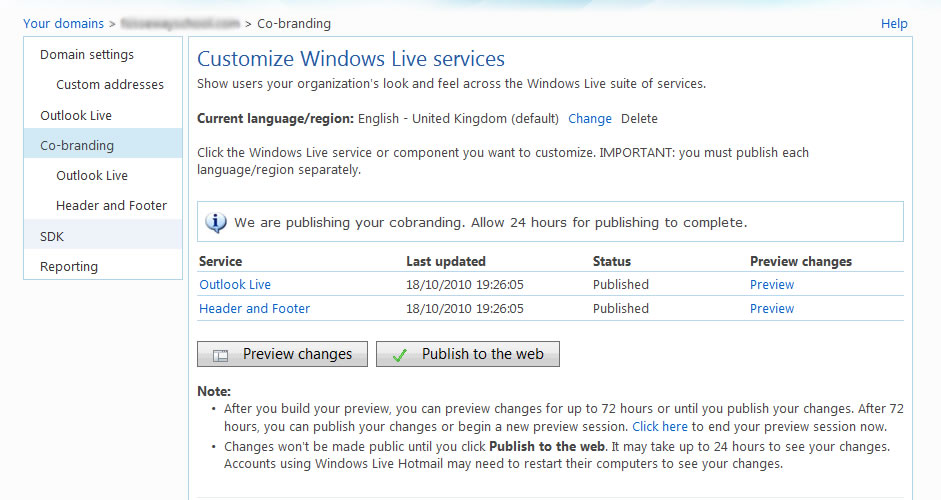Click Preview link in Header and Footer row
Screen dimensions: 941x500
coord(772,309)
